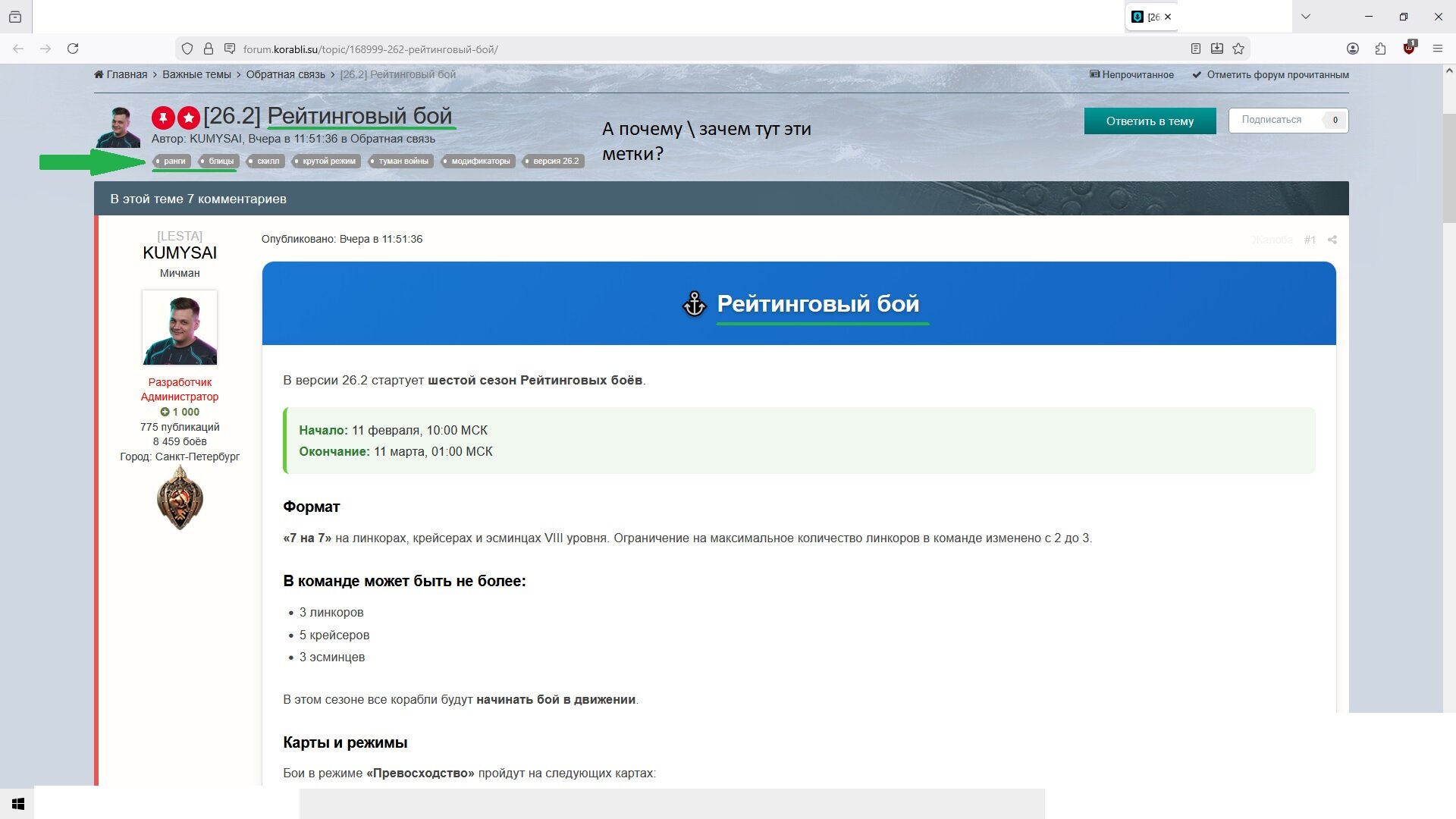
Task: Toggle reader view icon in address bar
Action: tap(1196, 49)
